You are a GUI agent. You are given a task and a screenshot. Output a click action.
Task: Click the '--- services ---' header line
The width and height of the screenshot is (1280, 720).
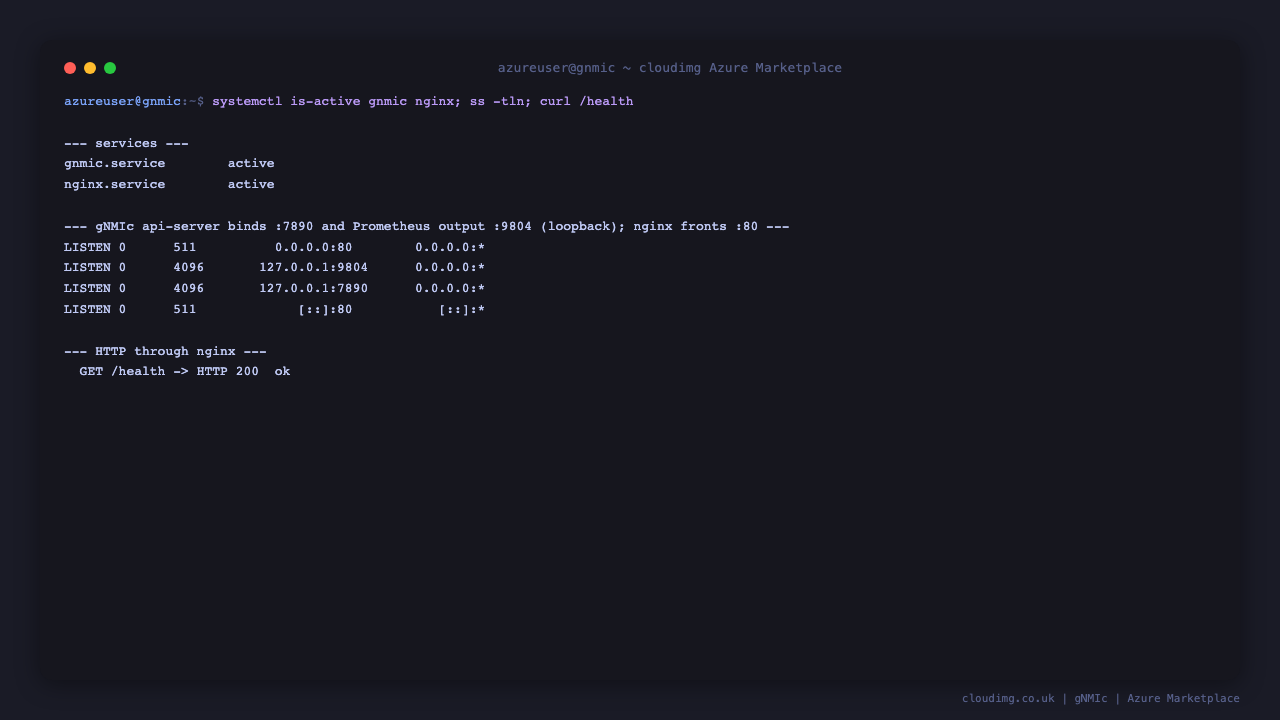point(126,143)
